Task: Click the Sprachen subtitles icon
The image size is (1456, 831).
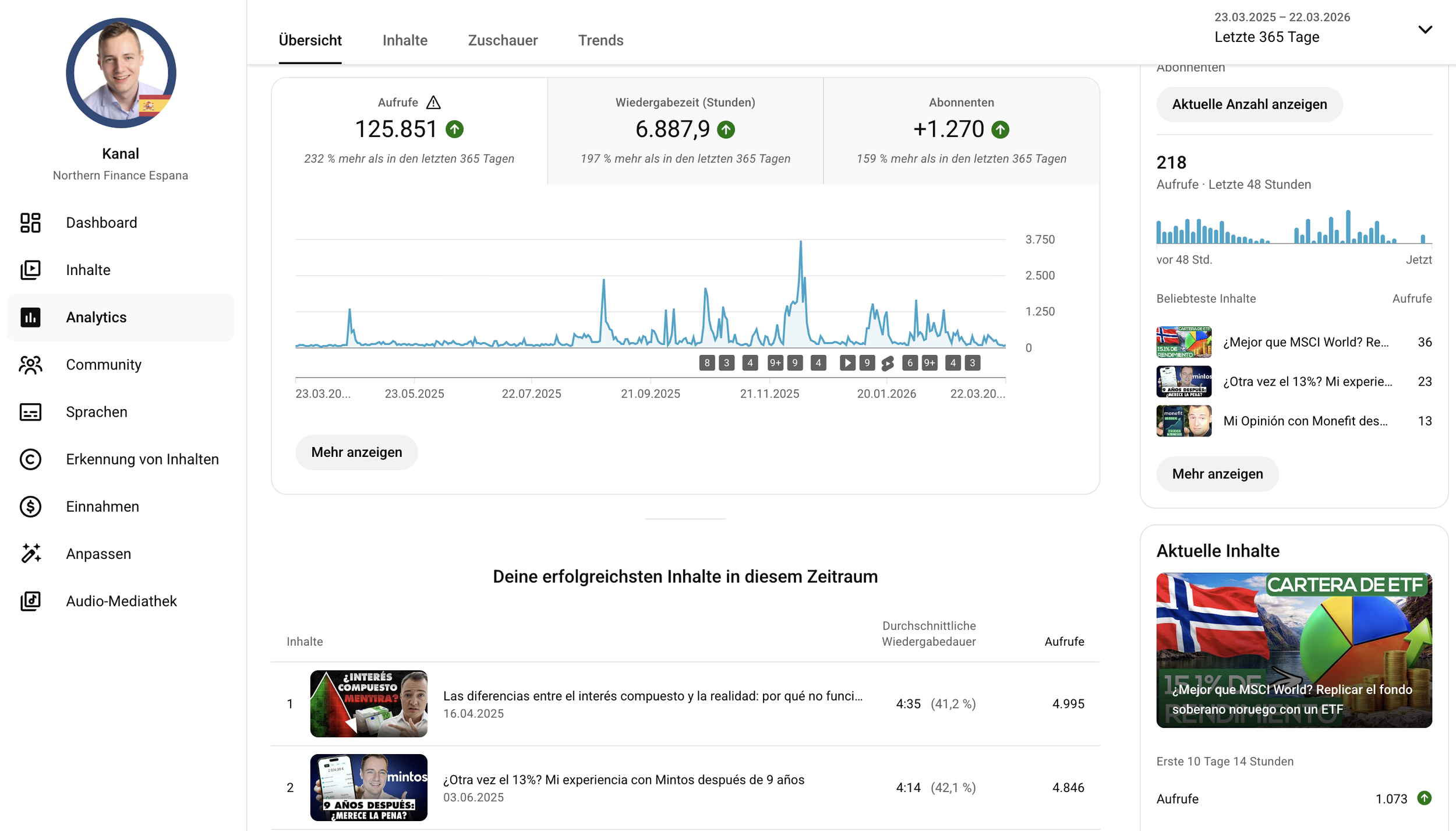Action: click(30, 412)
